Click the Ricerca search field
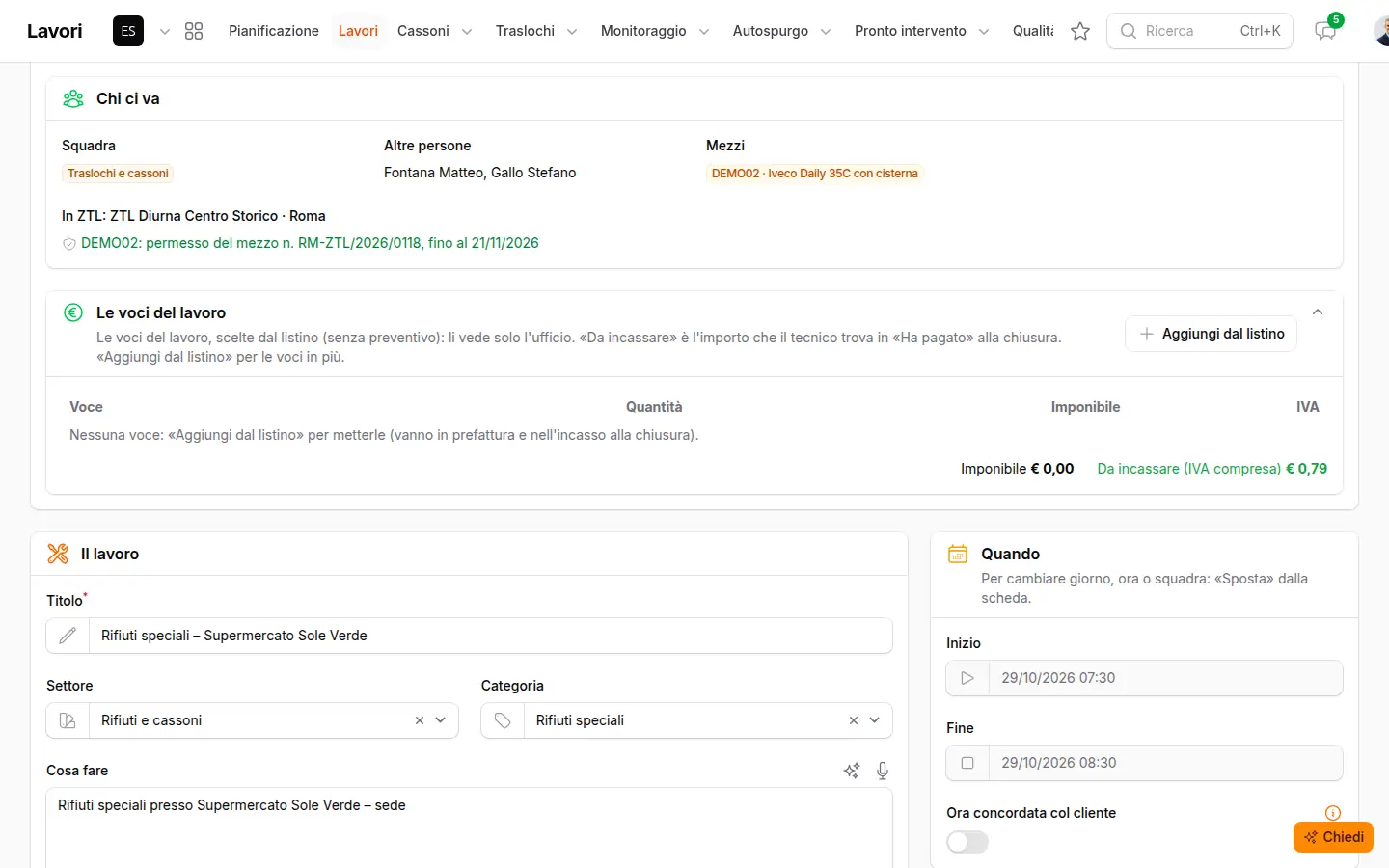 1200,31
